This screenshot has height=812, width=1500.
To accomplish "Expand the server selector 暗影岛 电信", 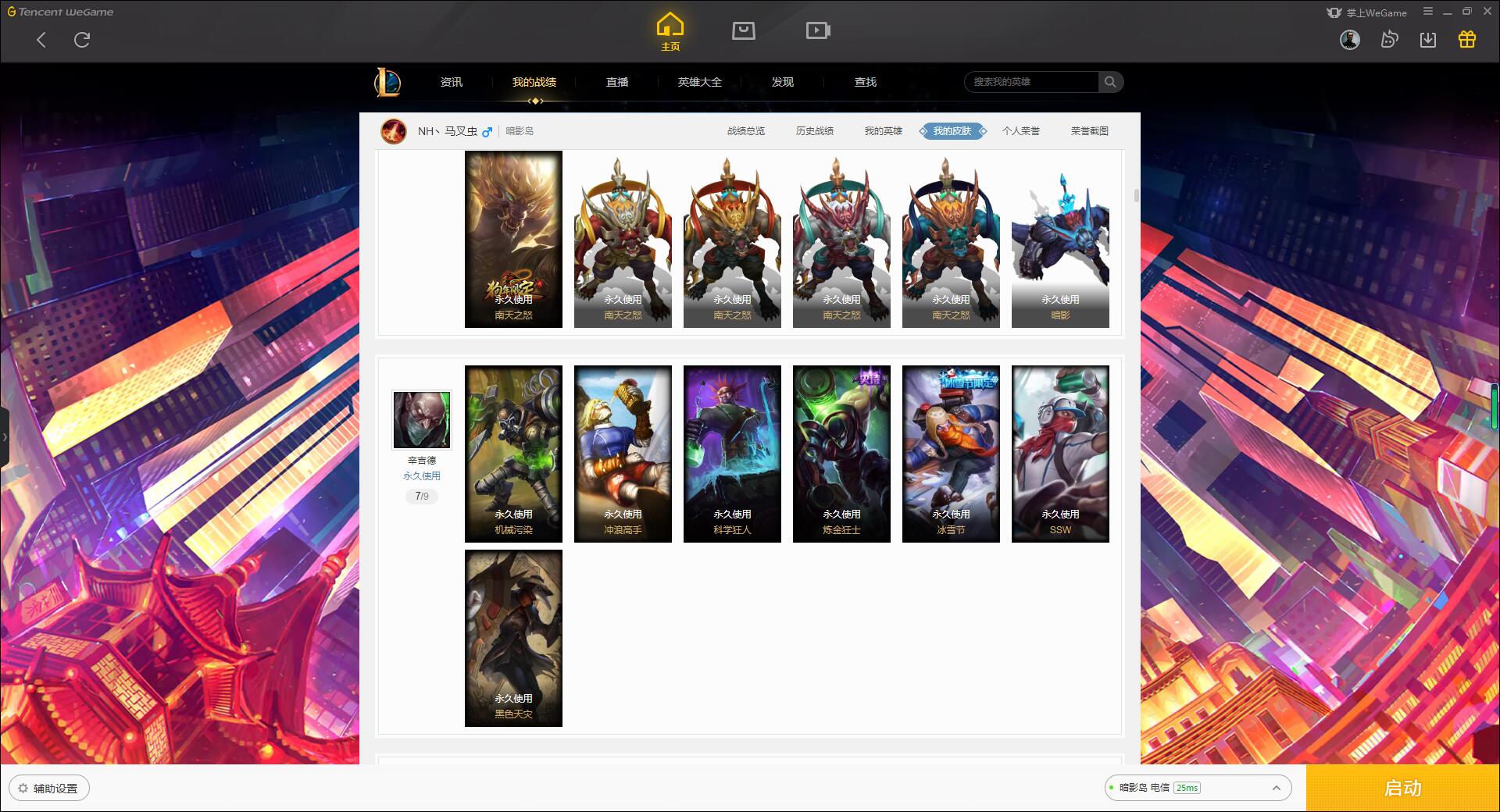I will 1198,788.
